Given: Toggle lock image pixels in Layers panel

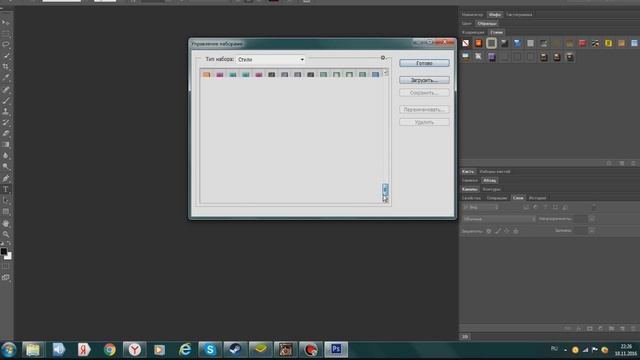Looking at the screenshot, I should (x=498, y=231).
